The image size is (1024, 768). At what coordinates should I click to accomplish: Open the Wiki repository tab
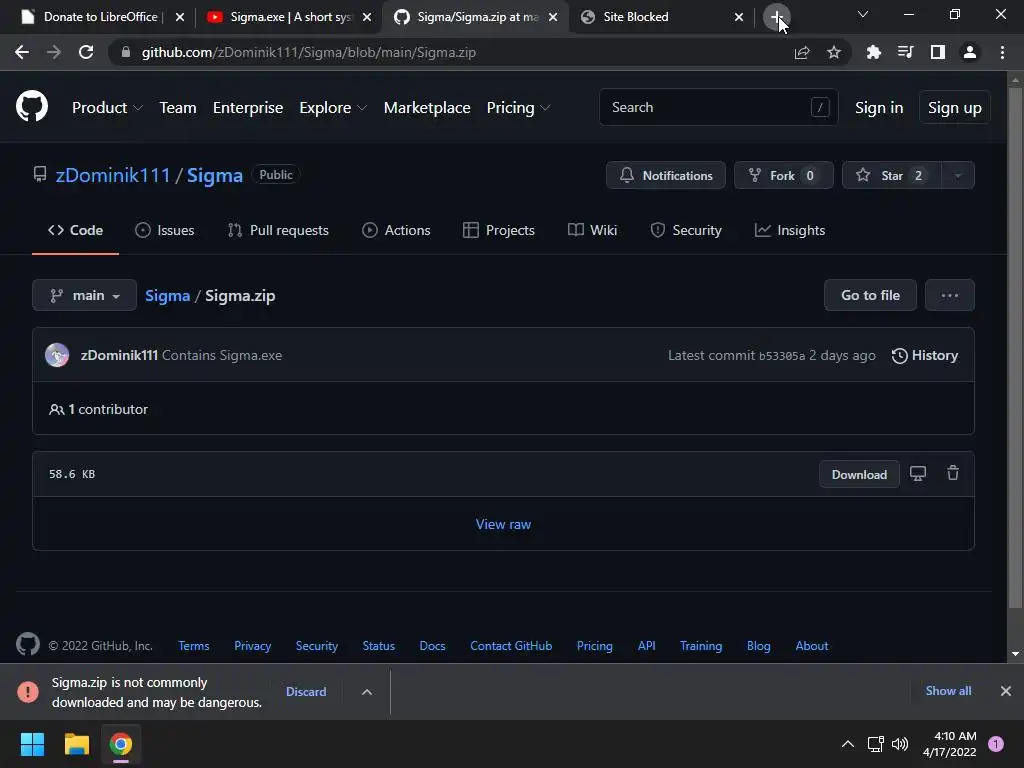coord(592,230)
